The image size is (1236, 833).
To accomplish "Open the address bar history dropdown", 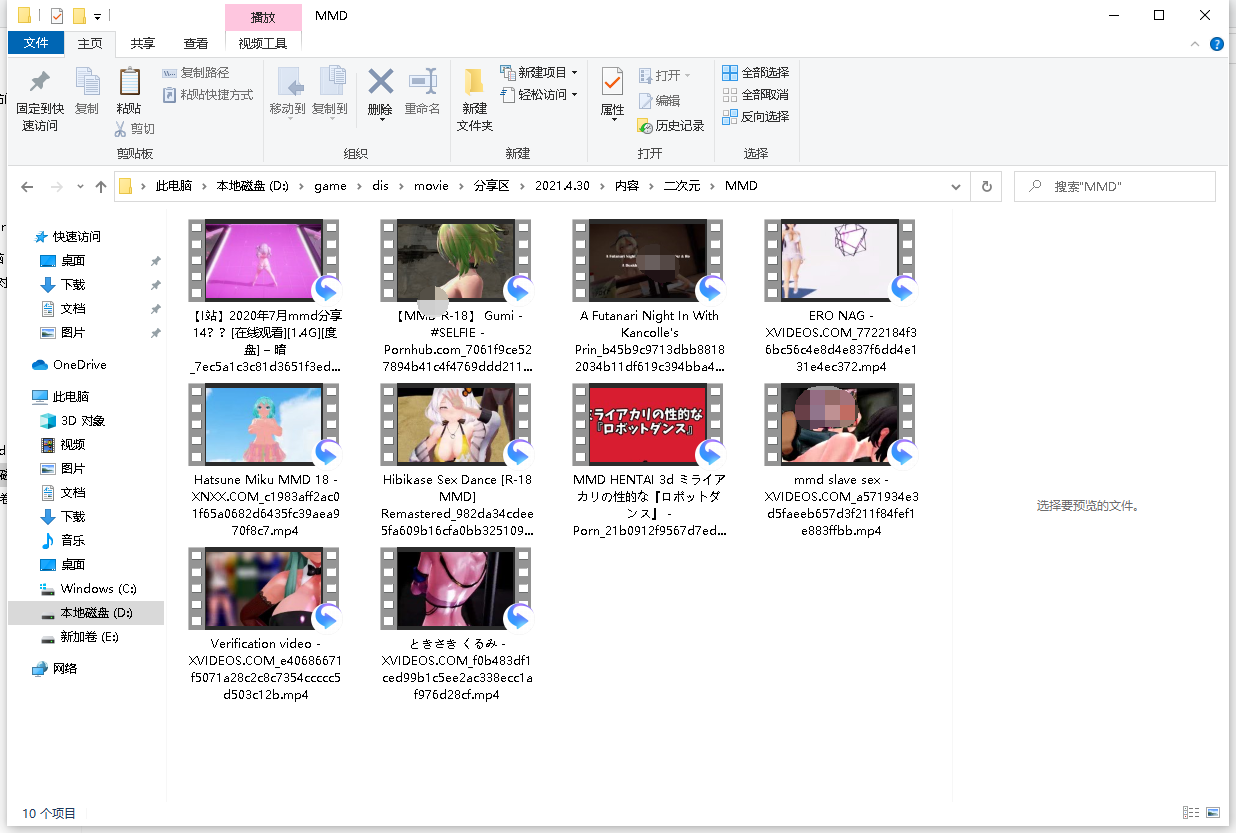I will click(956, 187).
